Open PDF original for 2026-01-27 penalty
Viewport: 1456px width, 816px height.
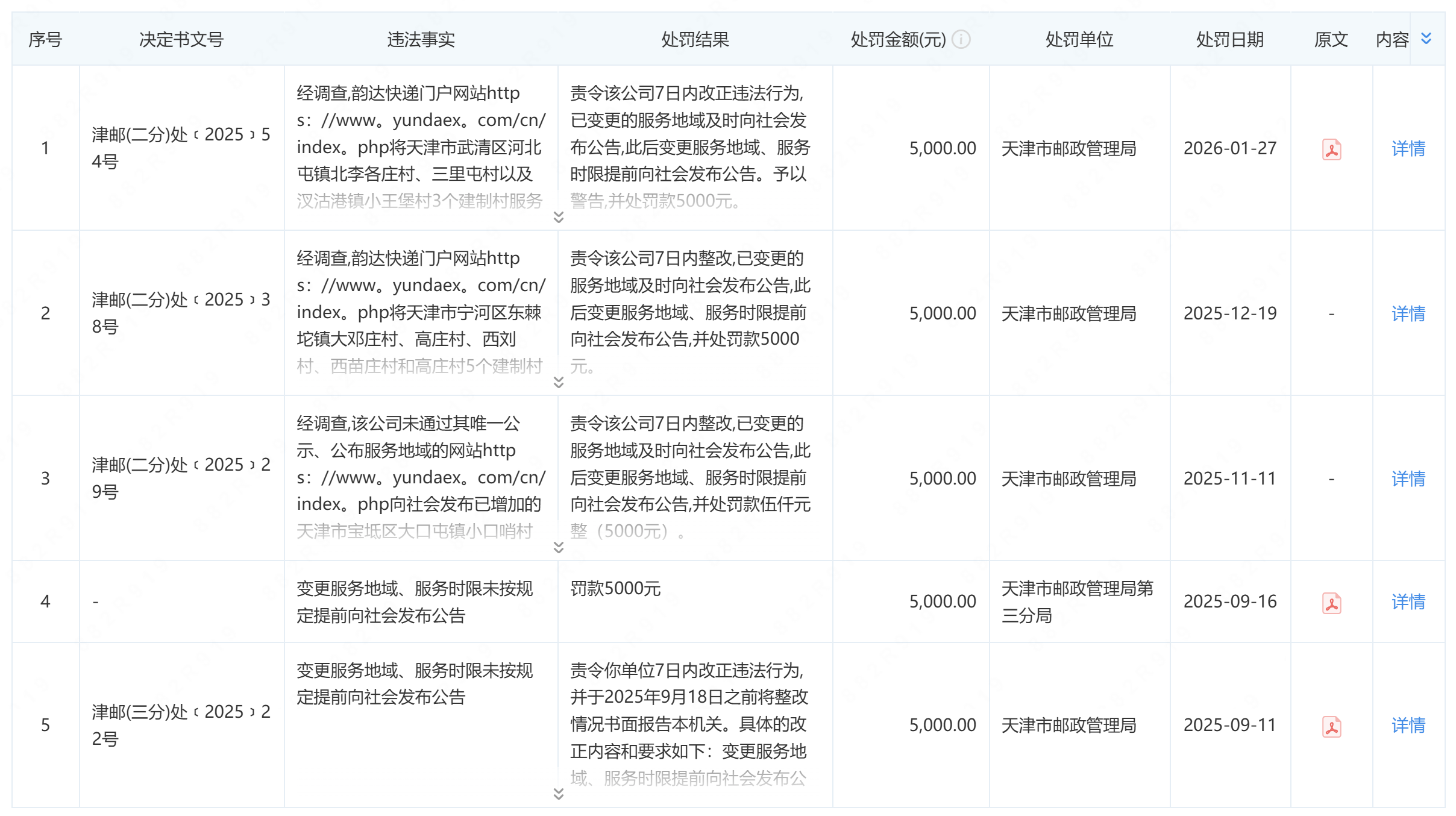1331,149
